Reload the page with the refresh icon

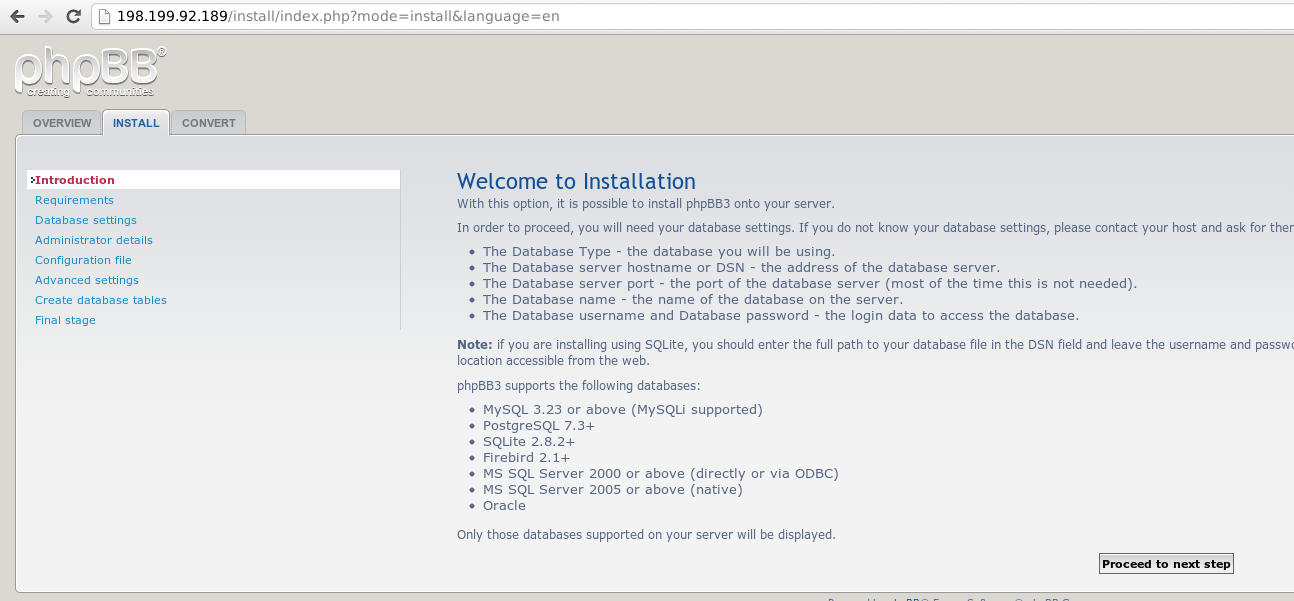click(73, 16)
